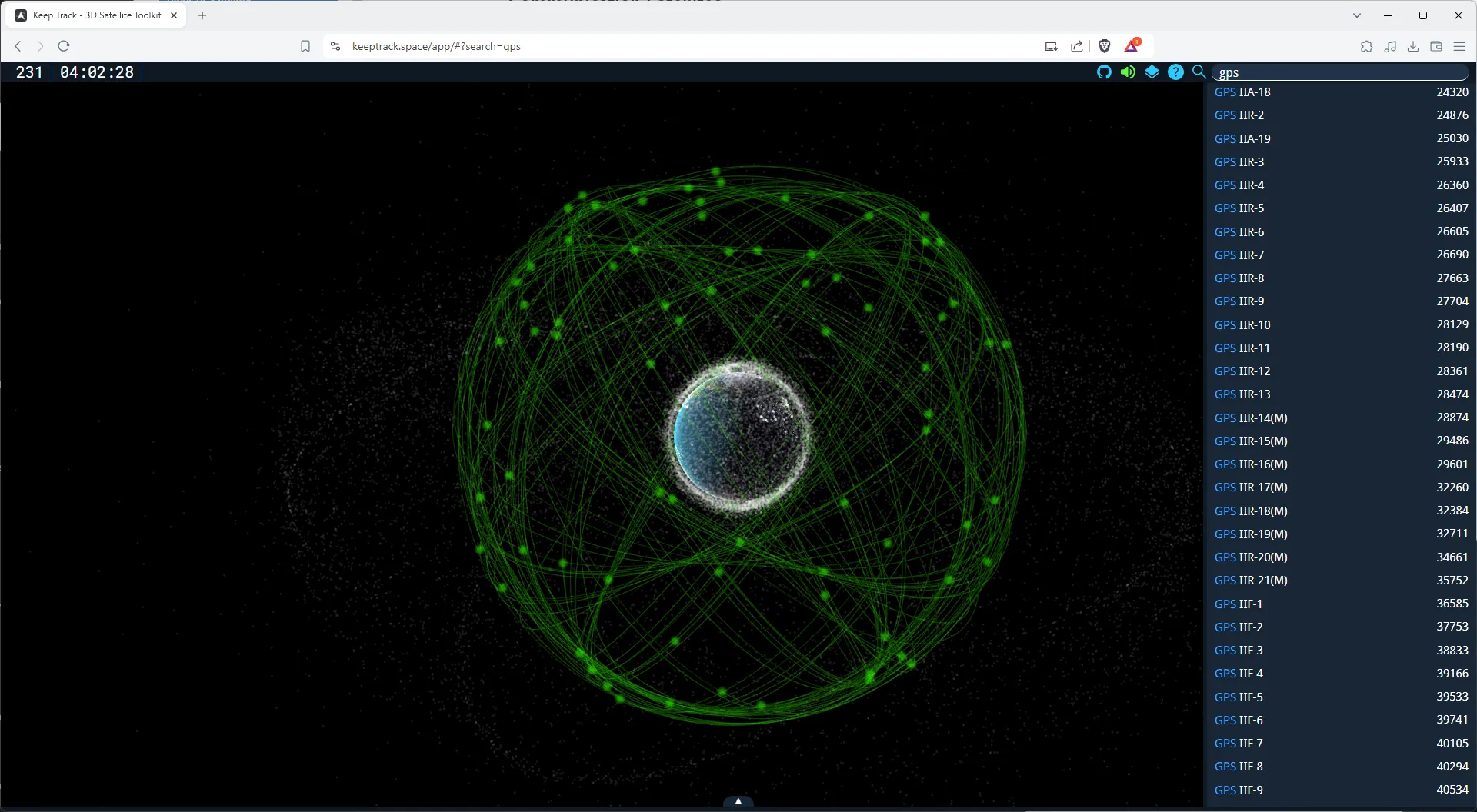Click the search magnifier icon
The width and height of the screenshot is (1477, 812).
pyautogui.click(x=1199, y=72)
